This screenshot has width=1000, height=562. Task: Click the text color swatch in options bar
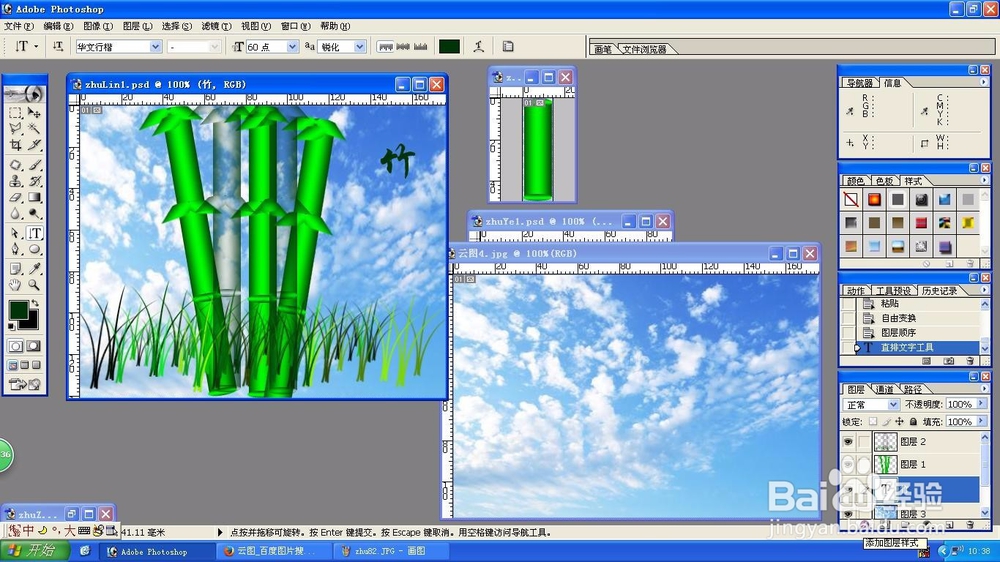click(x=450, y=47)
